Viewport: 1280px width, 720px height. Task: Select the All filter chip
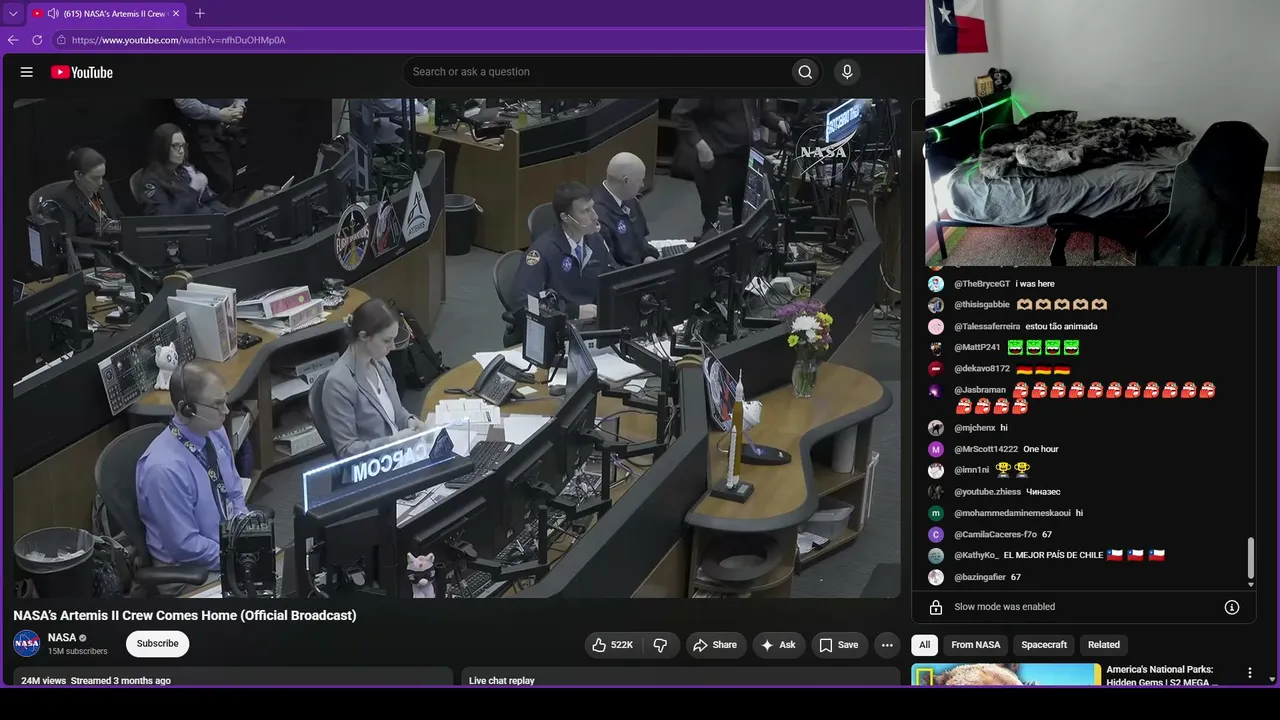click(x=925, y=645)
